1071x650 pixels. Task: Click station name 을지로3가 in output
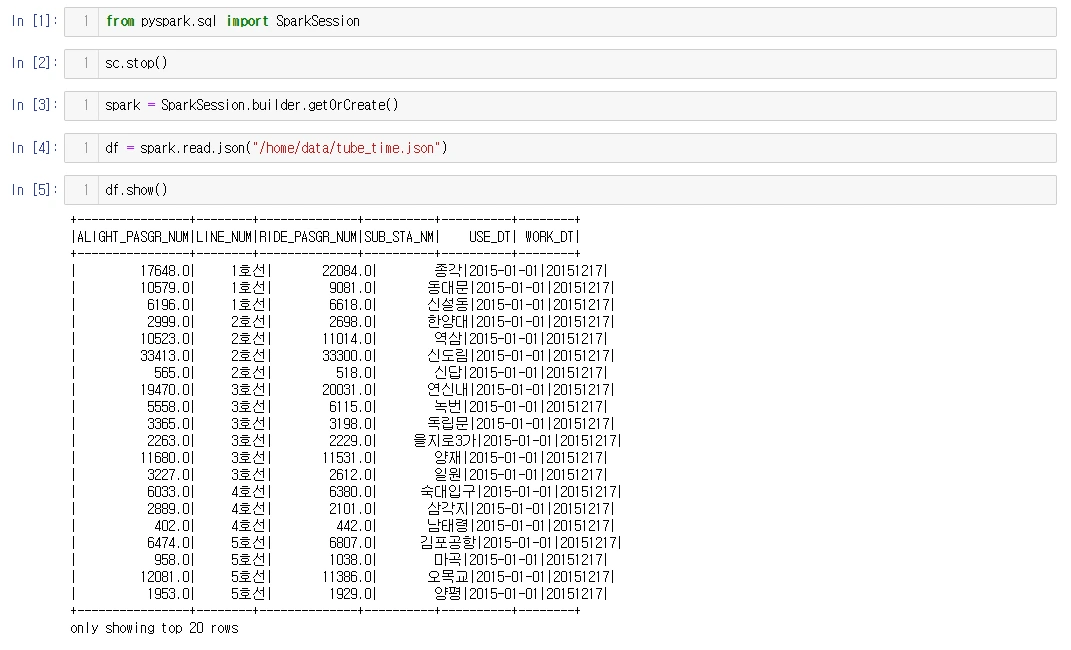pyautogui.click(x=445, y=441)
